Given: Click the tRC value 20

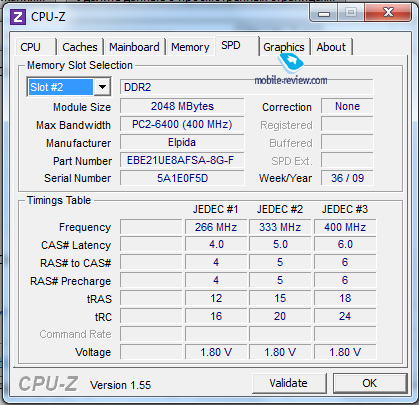Looking at the screenshot, I should [280, 316].
